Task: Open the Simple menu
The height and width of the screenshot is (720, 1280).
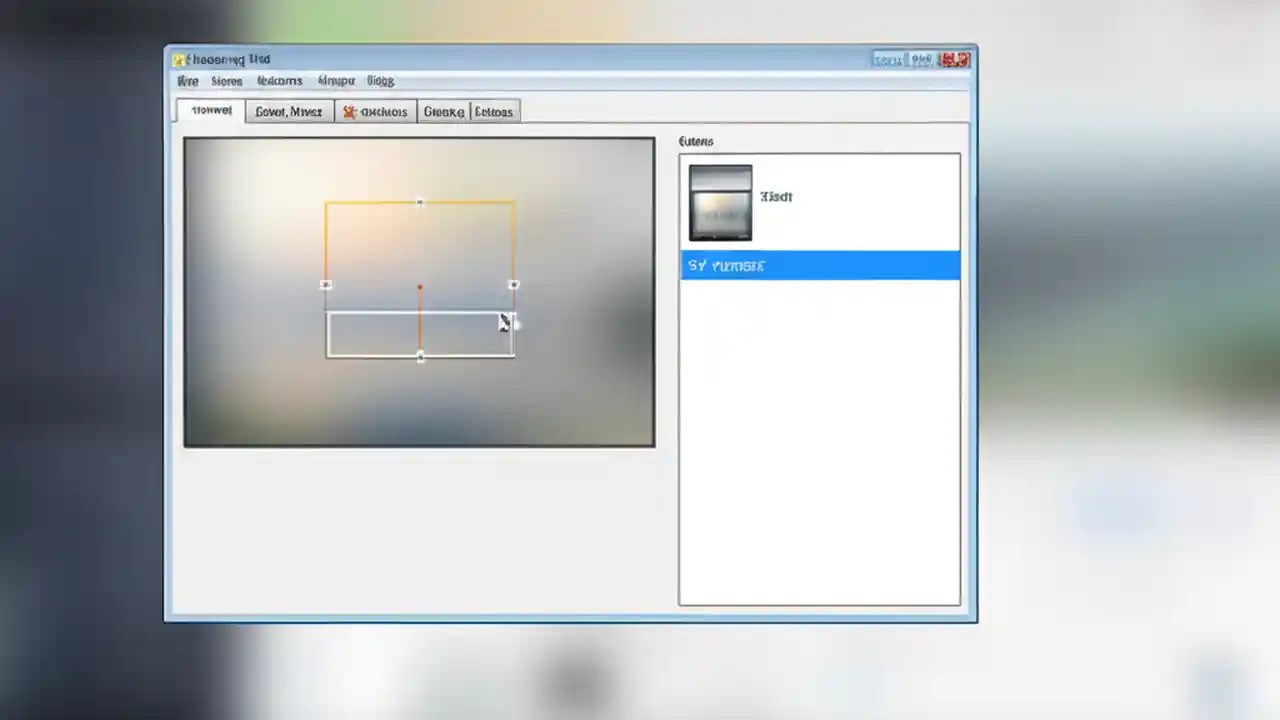Action: tap(336, 81)
